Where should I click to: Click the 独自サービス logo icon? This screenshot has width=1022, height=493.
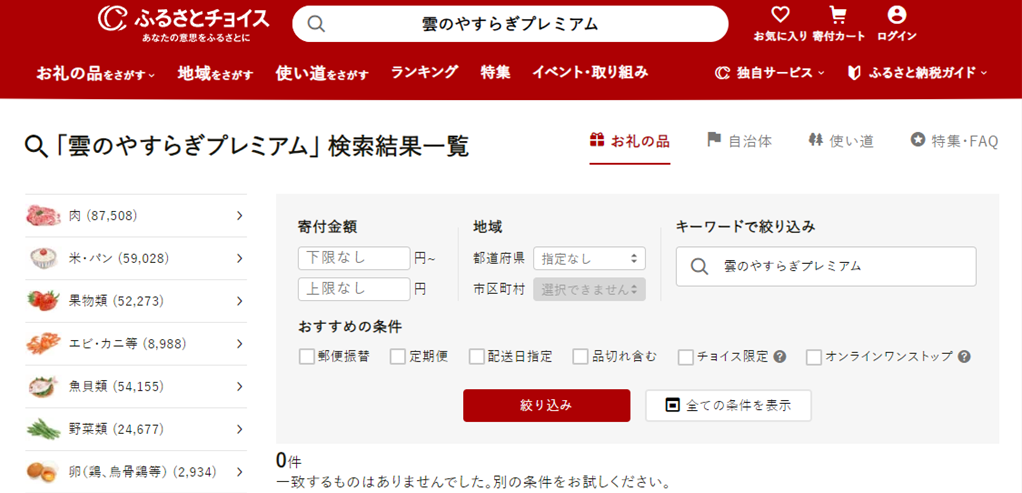click(x=722, y=73)
